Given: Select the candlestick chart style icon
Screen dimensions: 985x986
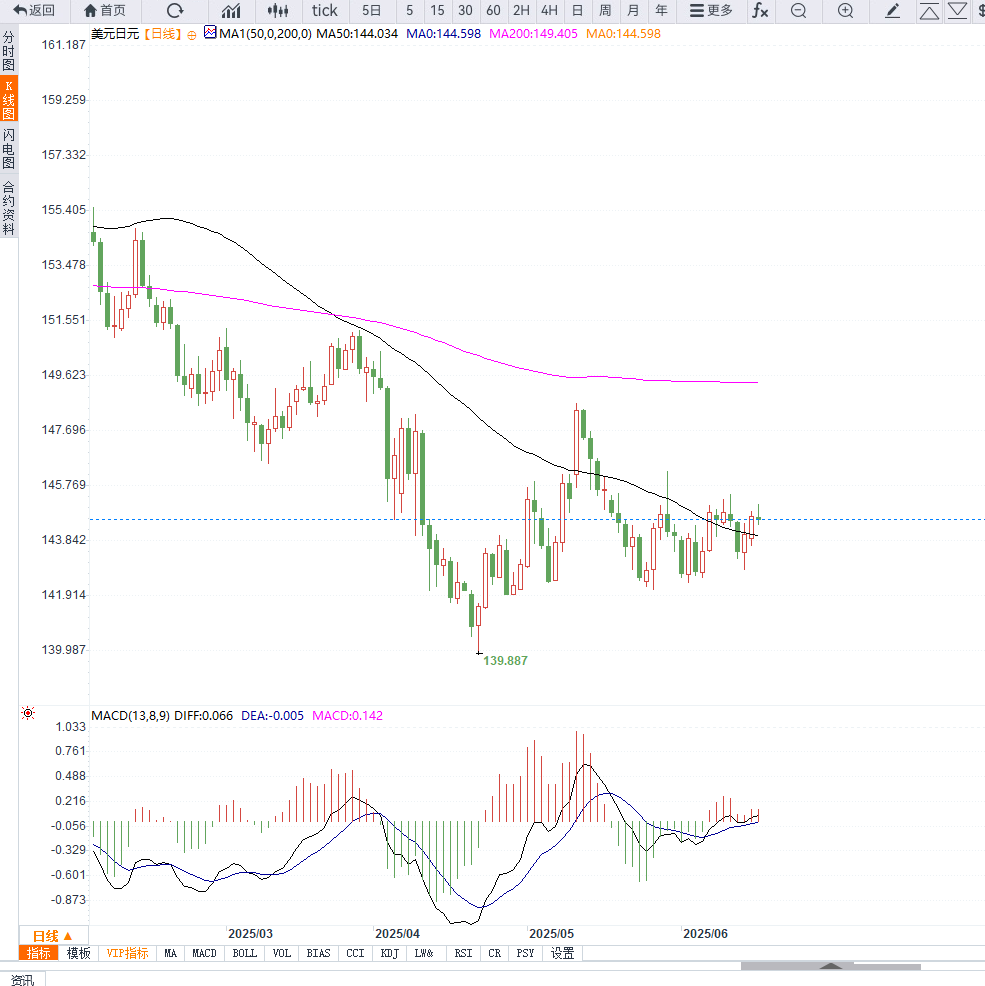Looking at the screenshot, I should (279, 11).
